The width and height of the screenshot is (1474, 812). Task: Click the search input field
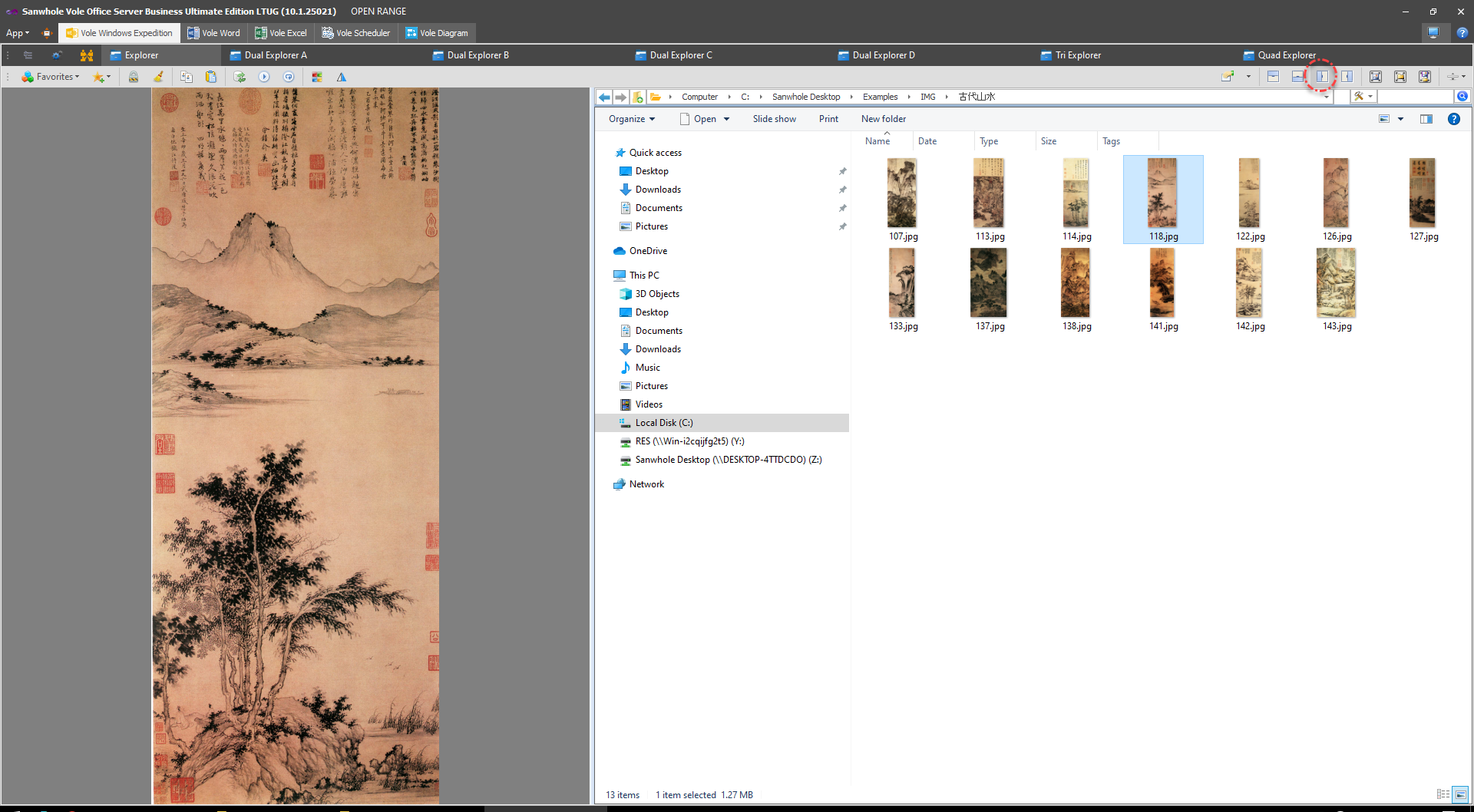click(1416, 97)
